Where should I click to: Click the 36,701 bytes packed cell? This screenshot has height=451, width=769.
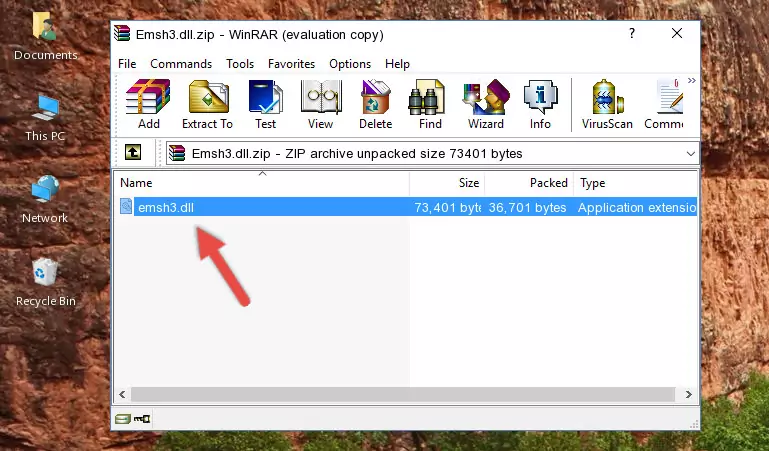[527, 207]
